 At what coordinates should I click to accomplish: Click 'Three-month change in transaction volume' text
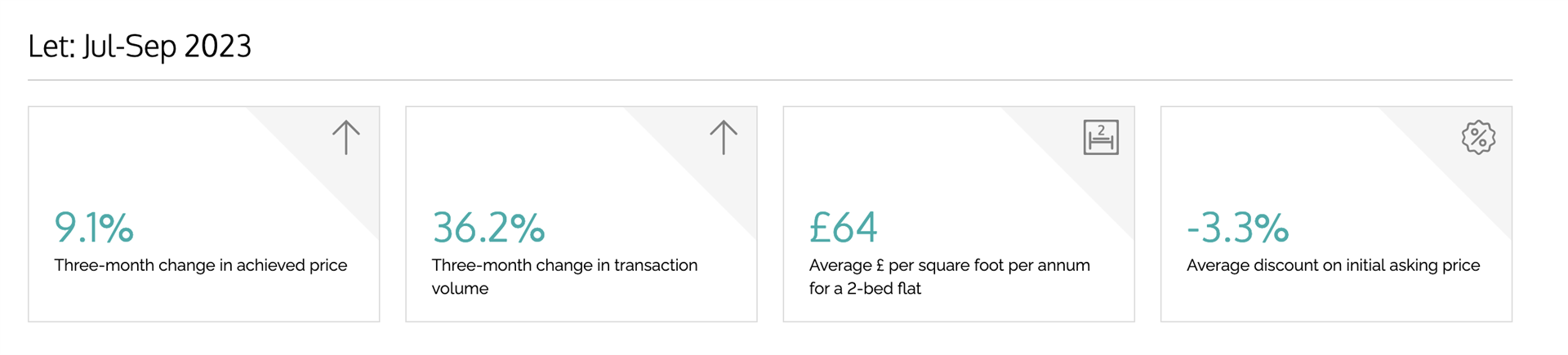pyautogui.click(x=564, y=277)
